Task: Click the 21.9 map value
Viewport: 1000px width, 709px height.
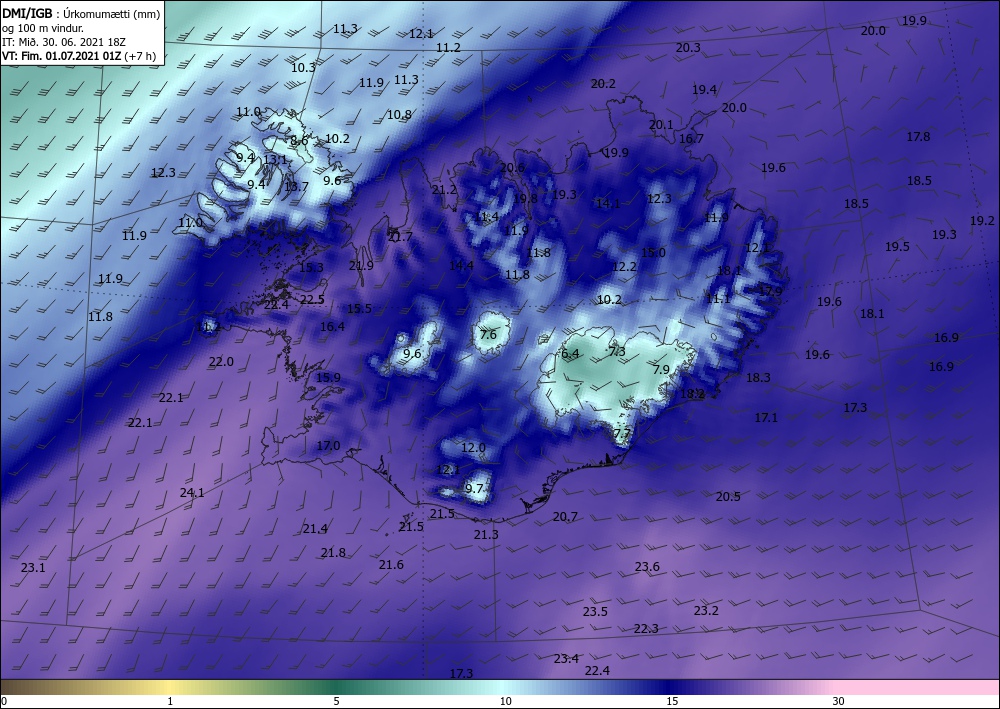Action: pyautogui.click(x=361, y=265)
